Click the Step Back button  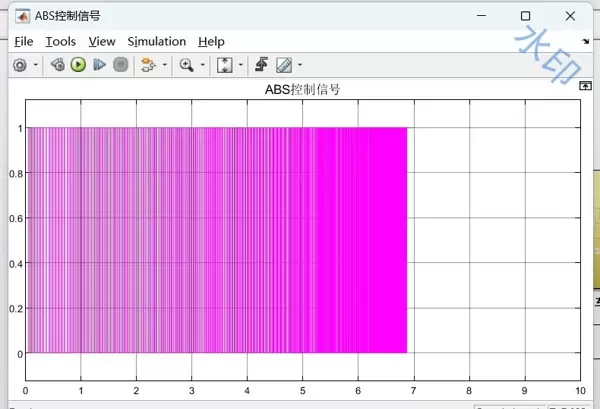tap(57, 65)
